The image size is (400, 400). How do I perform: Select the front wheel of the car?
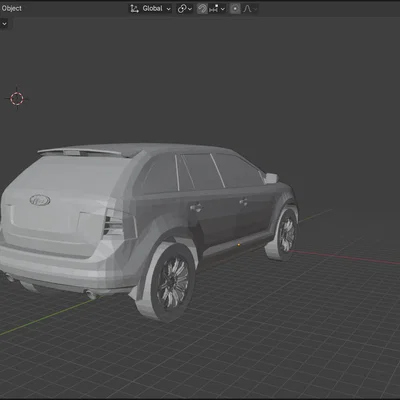tap(284, 233)
